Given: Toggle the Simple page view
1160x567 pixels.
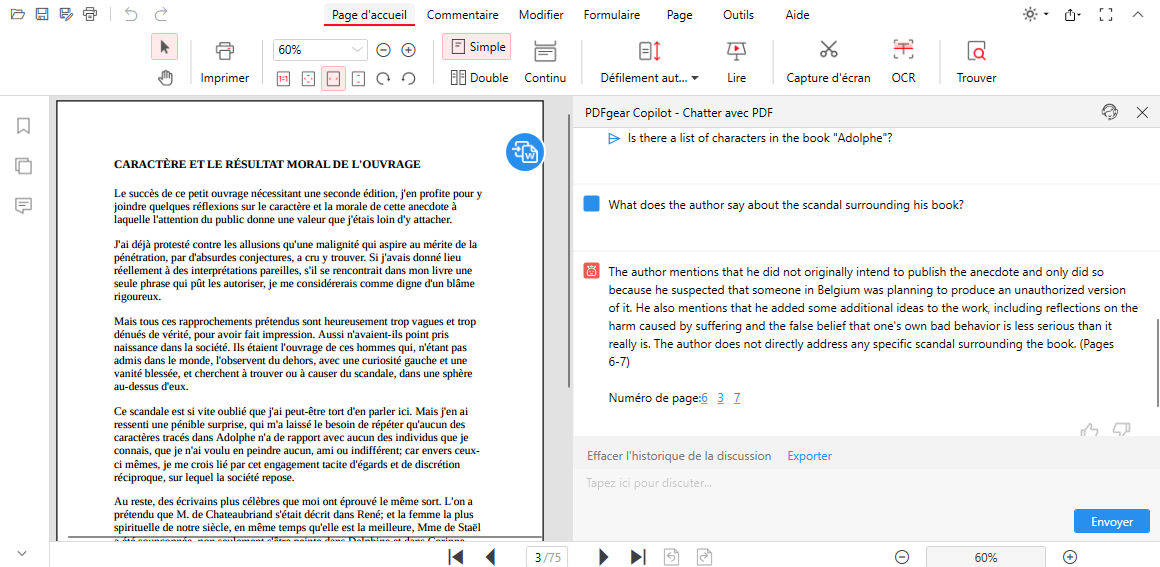Looking at the screenshot, I should (476, 47).
